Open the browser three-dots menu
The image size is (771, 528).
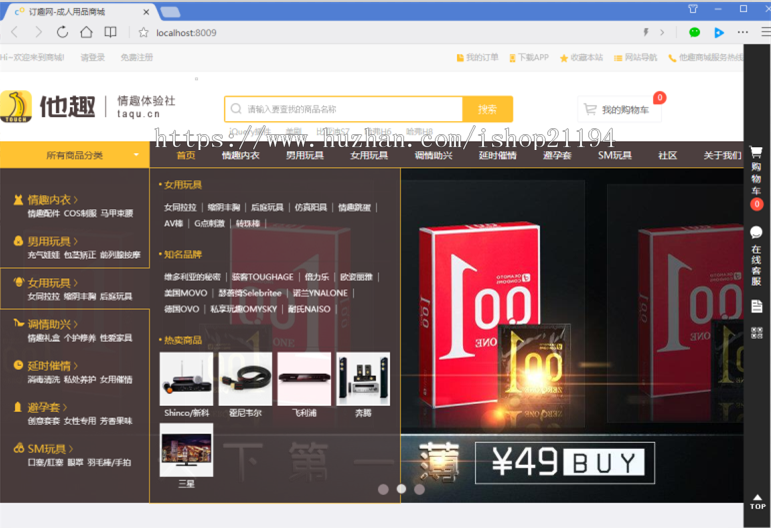pos(742,32)
